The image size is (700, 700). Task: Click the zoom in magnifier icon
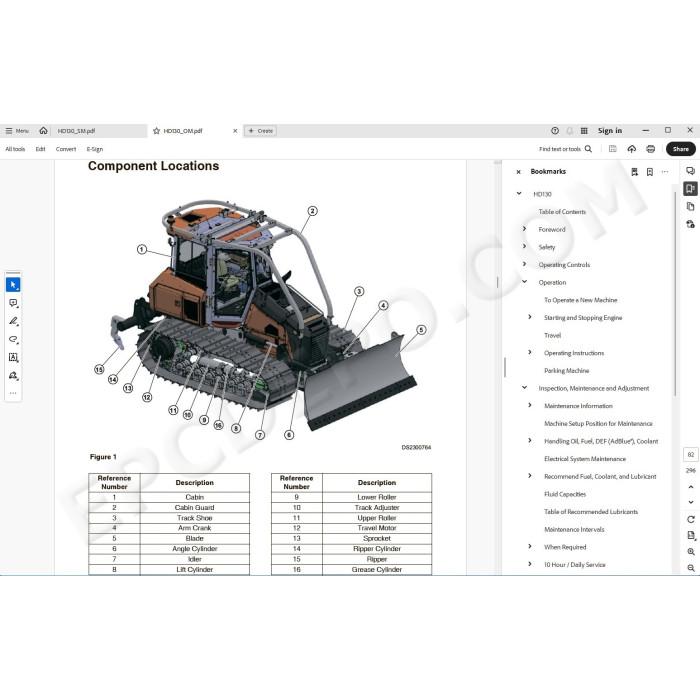point(691,552)
